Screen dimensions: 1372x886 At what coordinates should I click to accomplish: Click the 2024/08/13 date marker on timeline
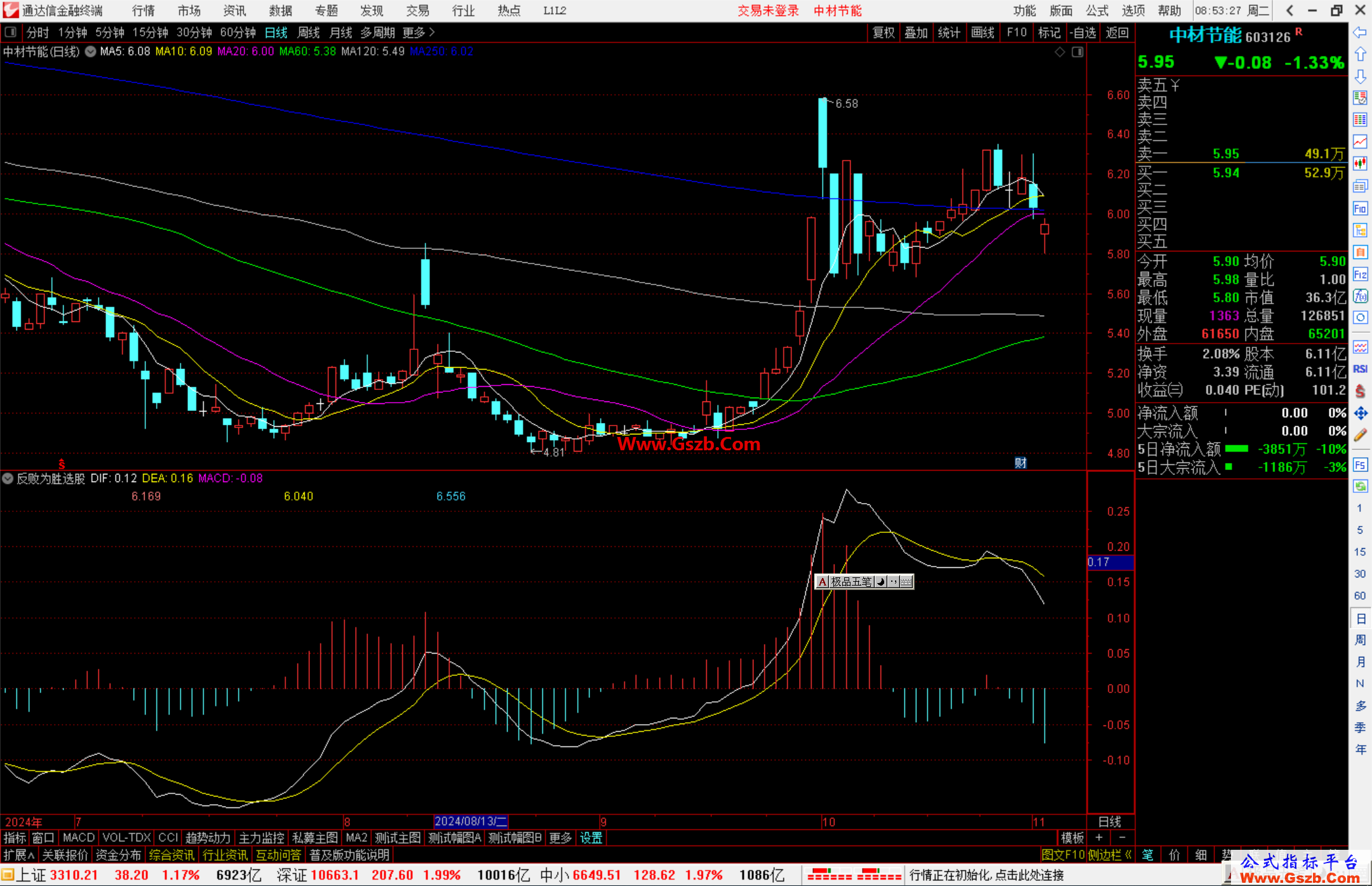(x=471, y=822)
